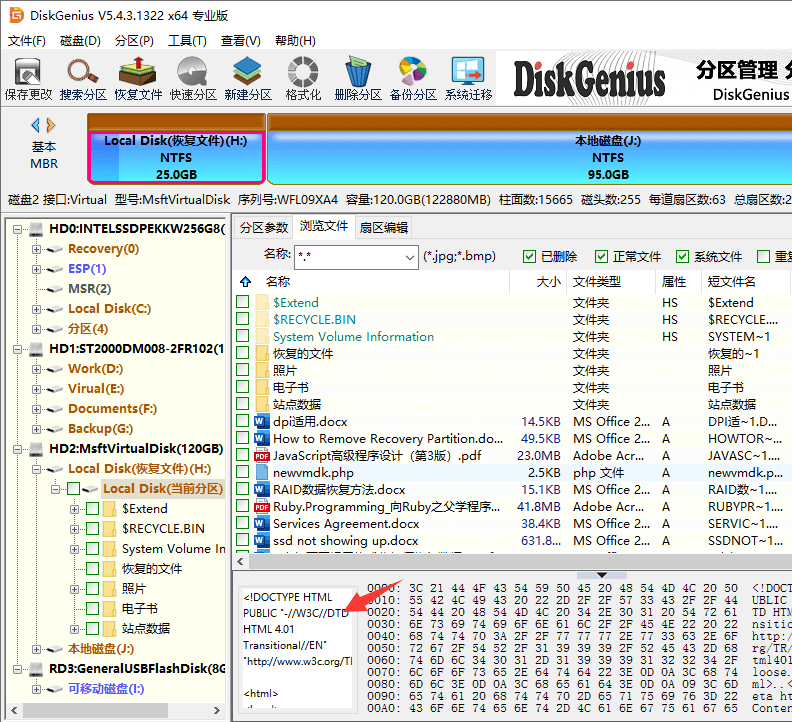792x722 pixels.
Task: Expand the 本地磁盘(J:) tree node
Action: coord(36,649)
